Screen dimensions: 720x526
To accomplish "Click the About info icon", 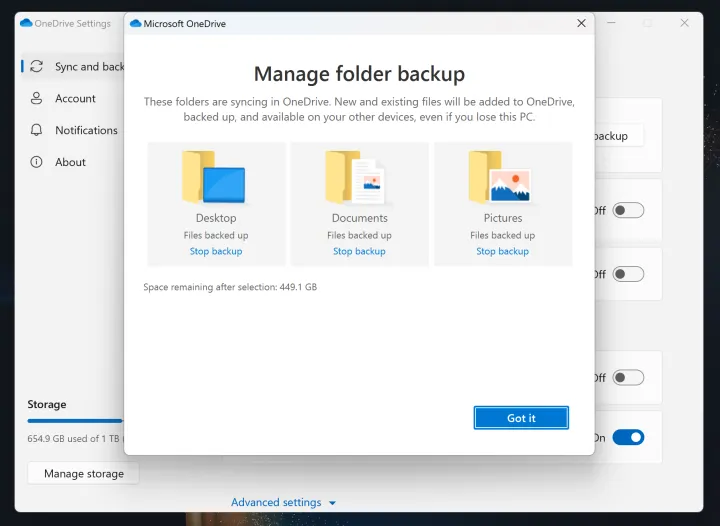I will tap(37, 162).
